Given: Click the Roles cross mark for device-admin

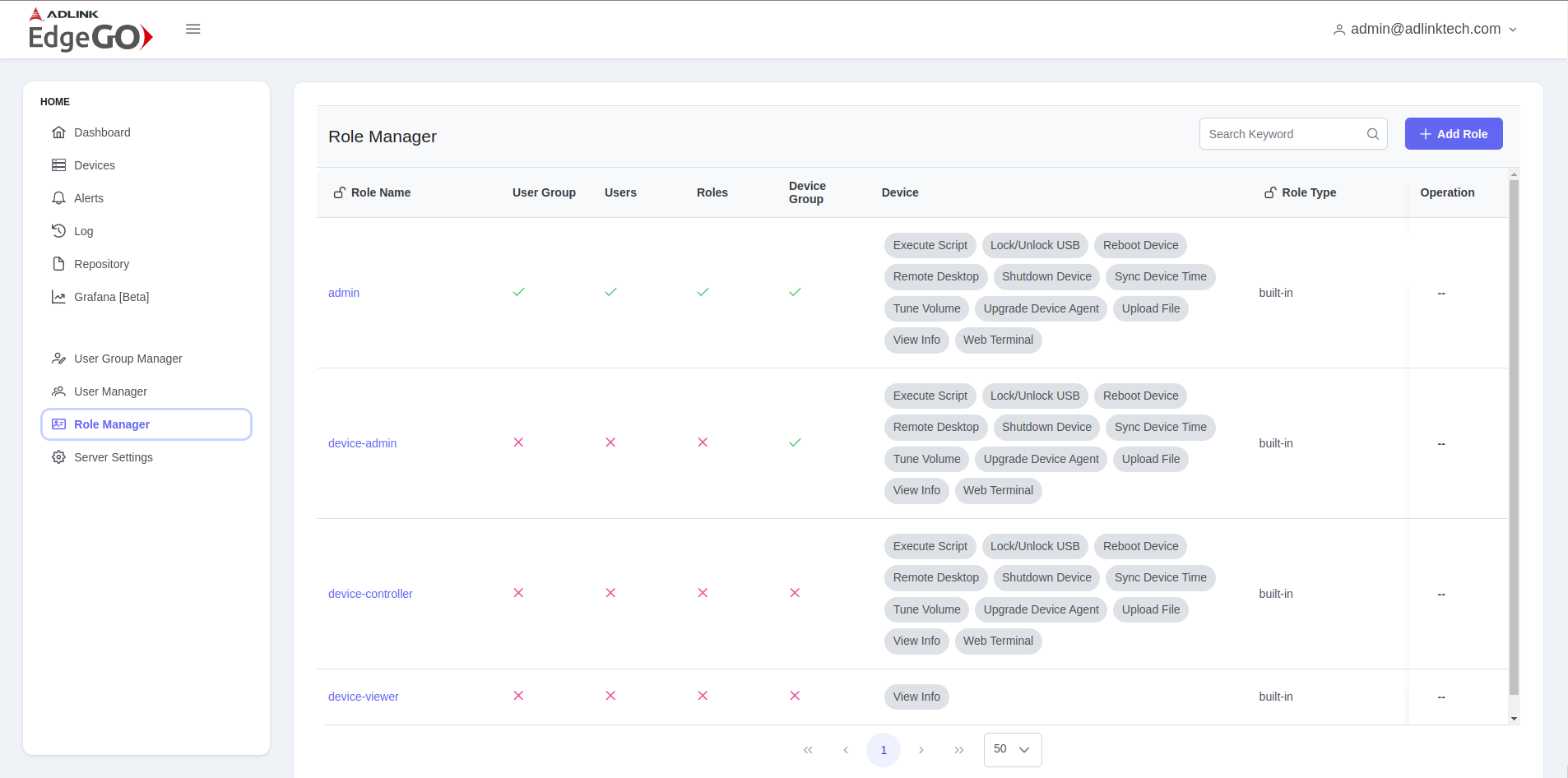Looking at the screenshot, I should (x=703, y=442).
